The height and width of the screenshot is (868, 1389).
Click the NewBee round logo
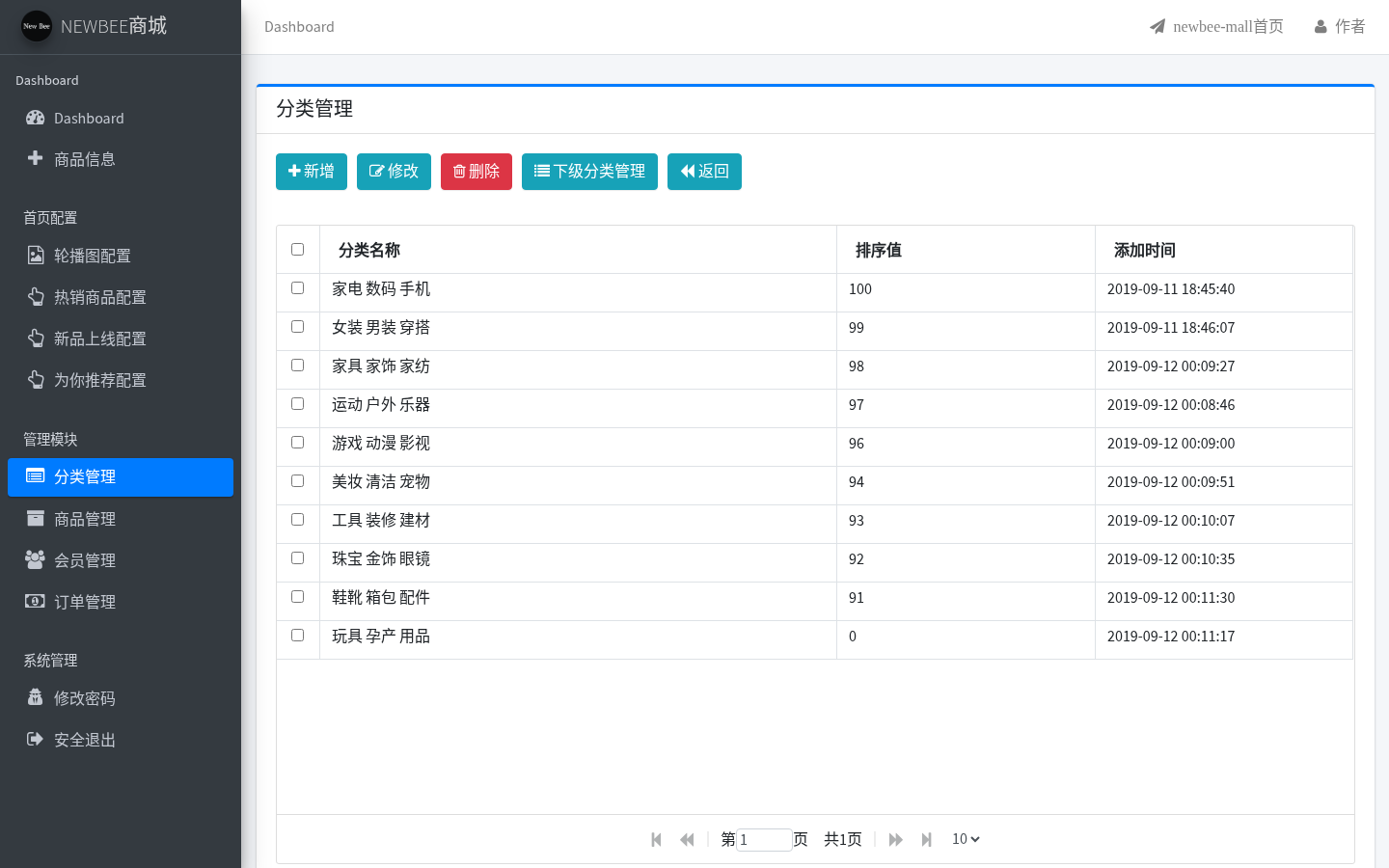(37, 26)
